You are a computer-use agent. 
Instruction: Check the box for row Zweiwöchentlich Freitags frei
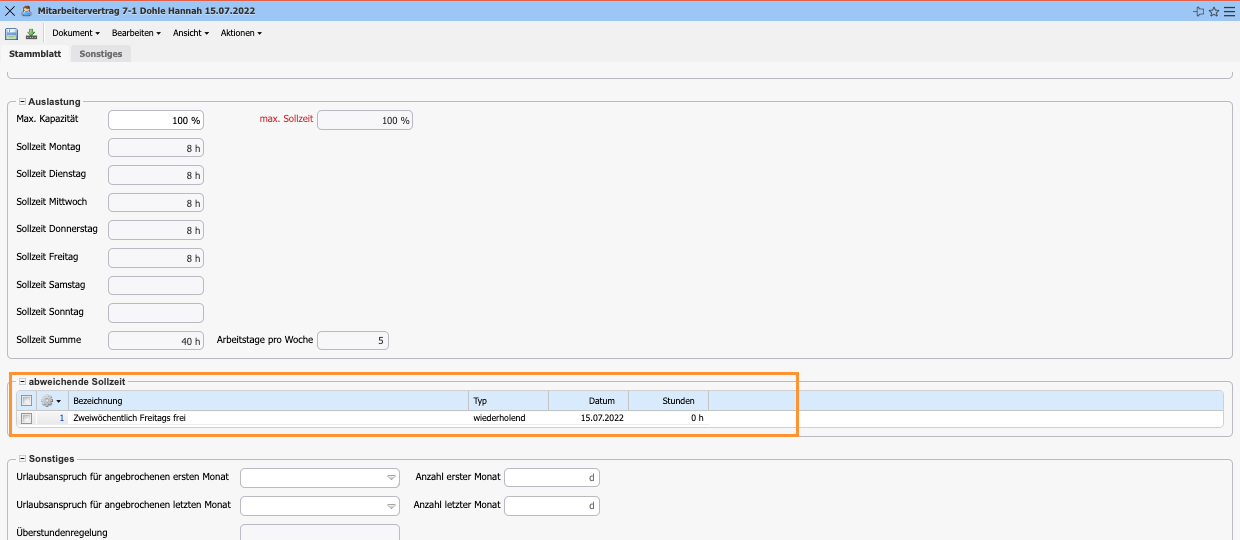click(27, 418)
